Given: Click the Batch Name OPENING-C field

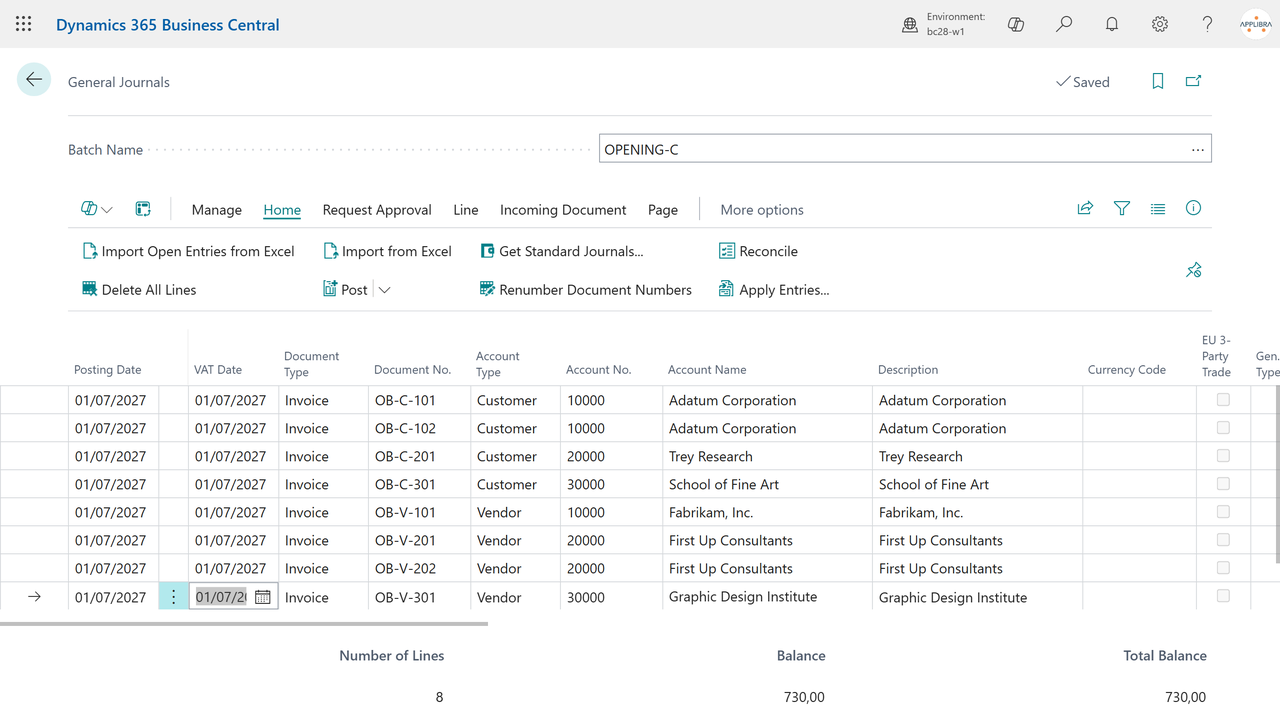Looking at the screenshot, I should coord(905,149).
